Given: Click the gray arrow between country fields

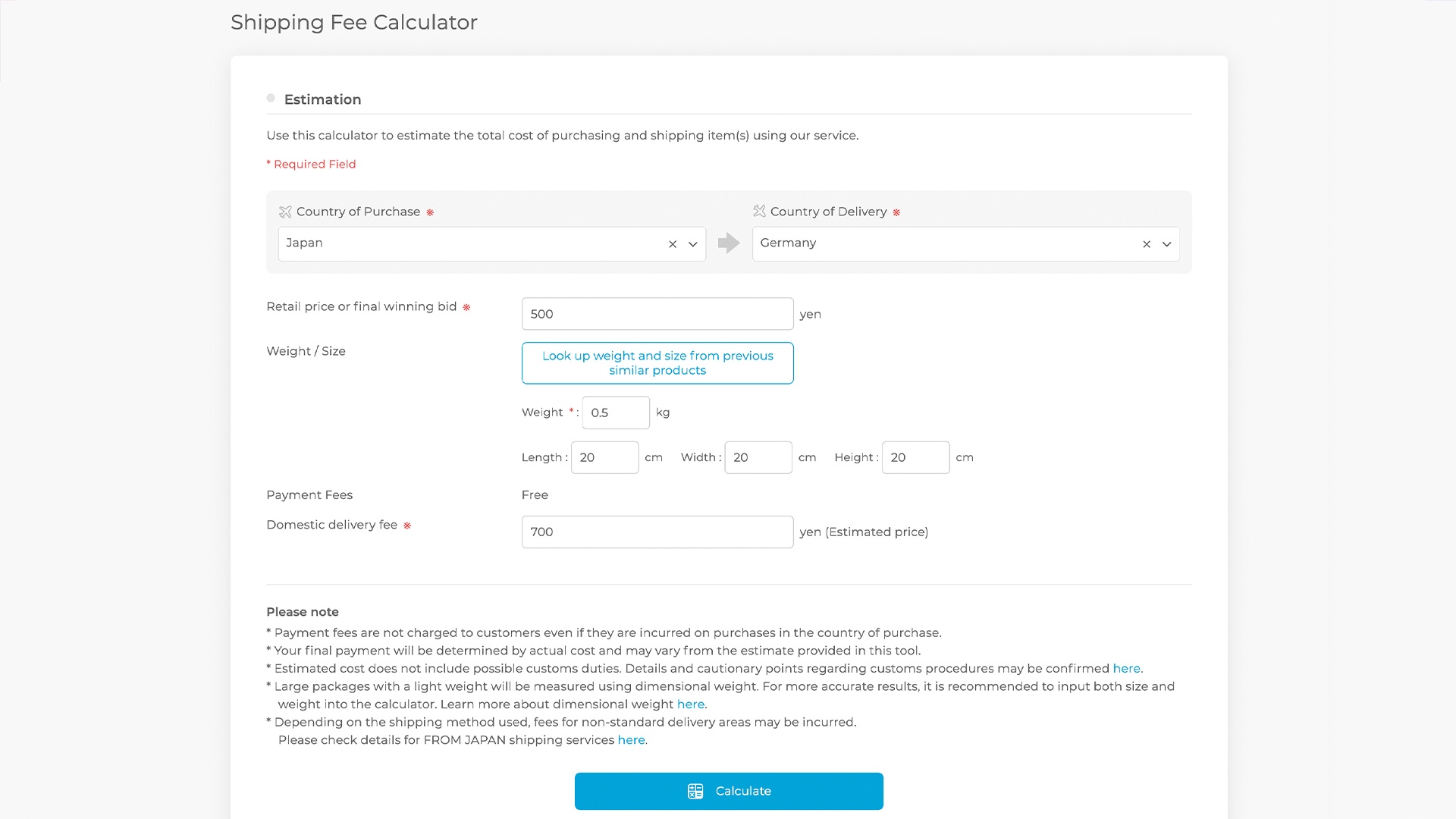Looking at the screenshot, I should 729,243.
